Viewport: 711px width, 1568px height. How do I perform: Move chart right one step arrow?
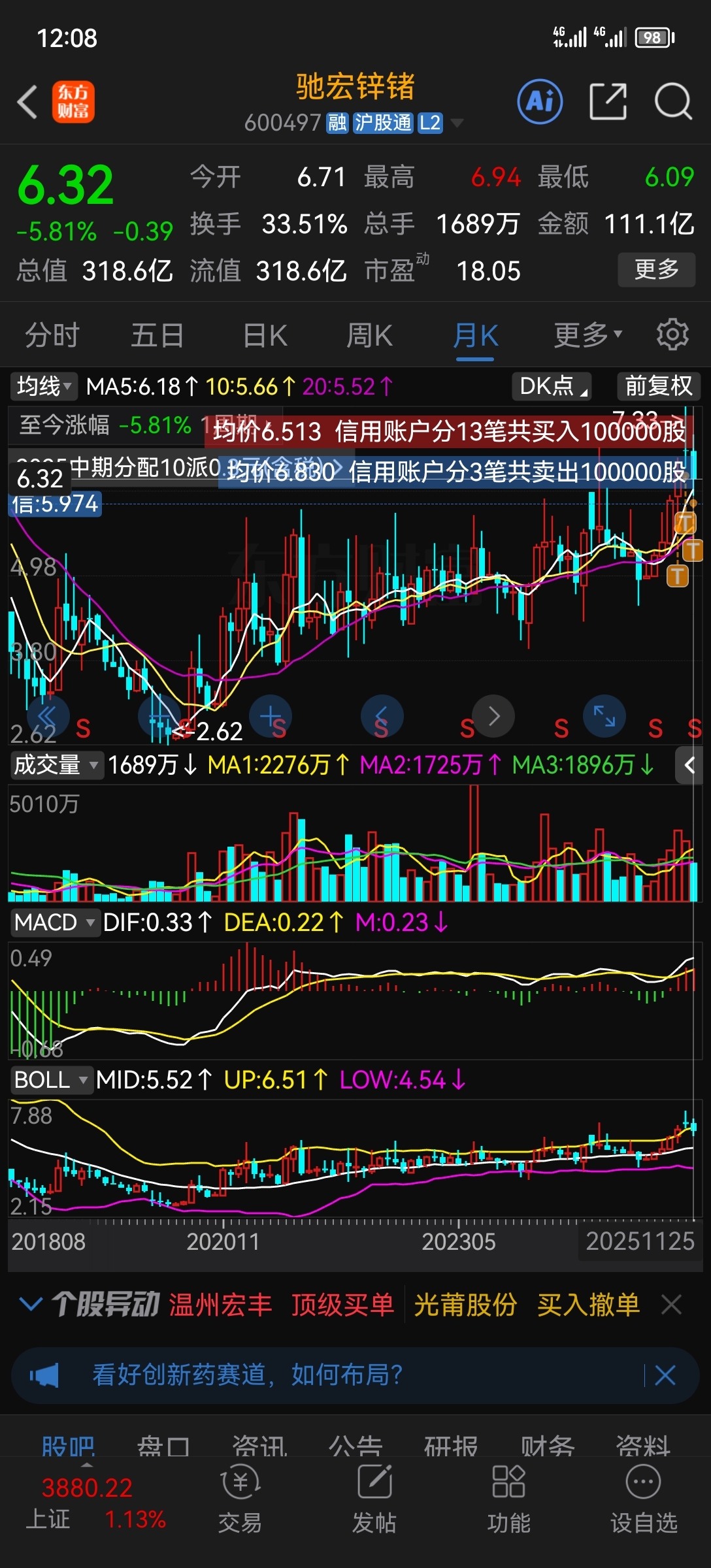(493, 716)
